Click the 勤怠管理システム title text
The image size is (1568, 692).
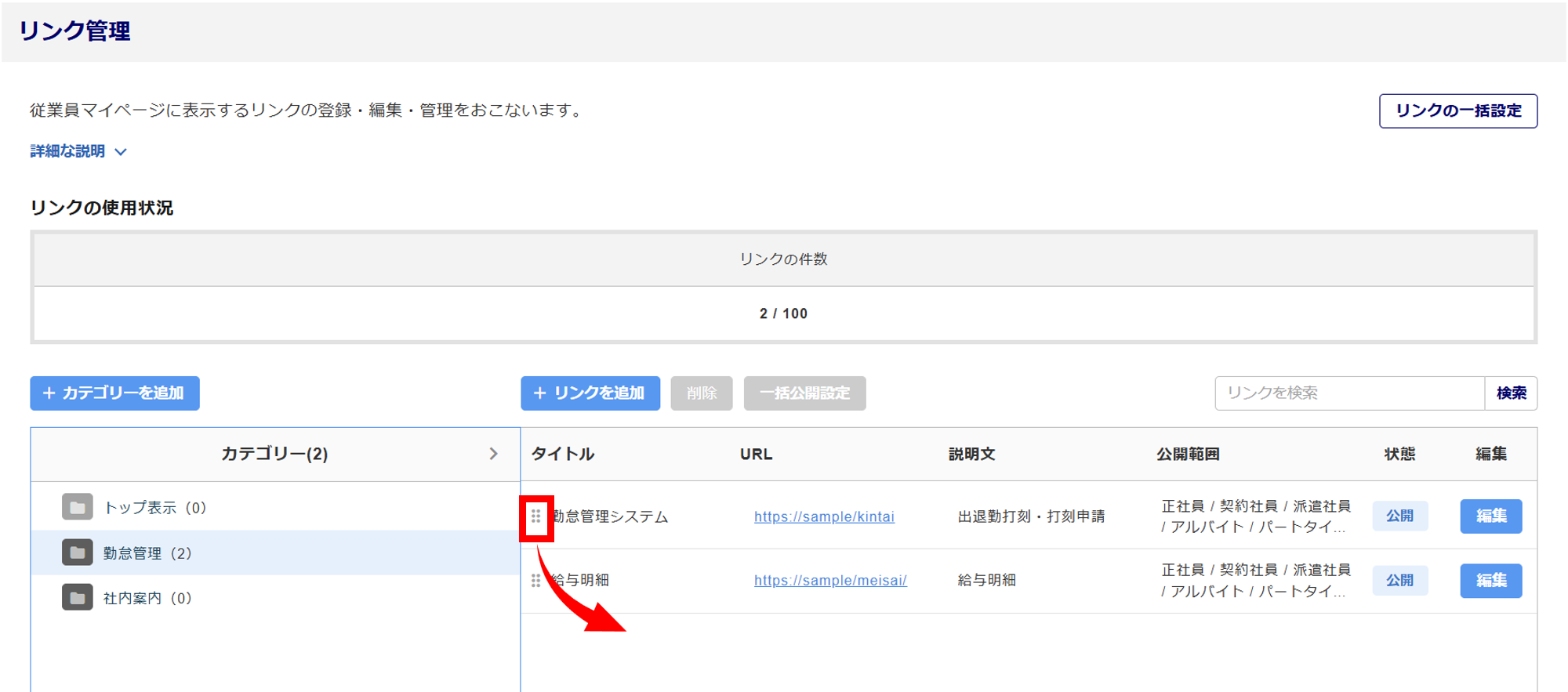[610, 516]
